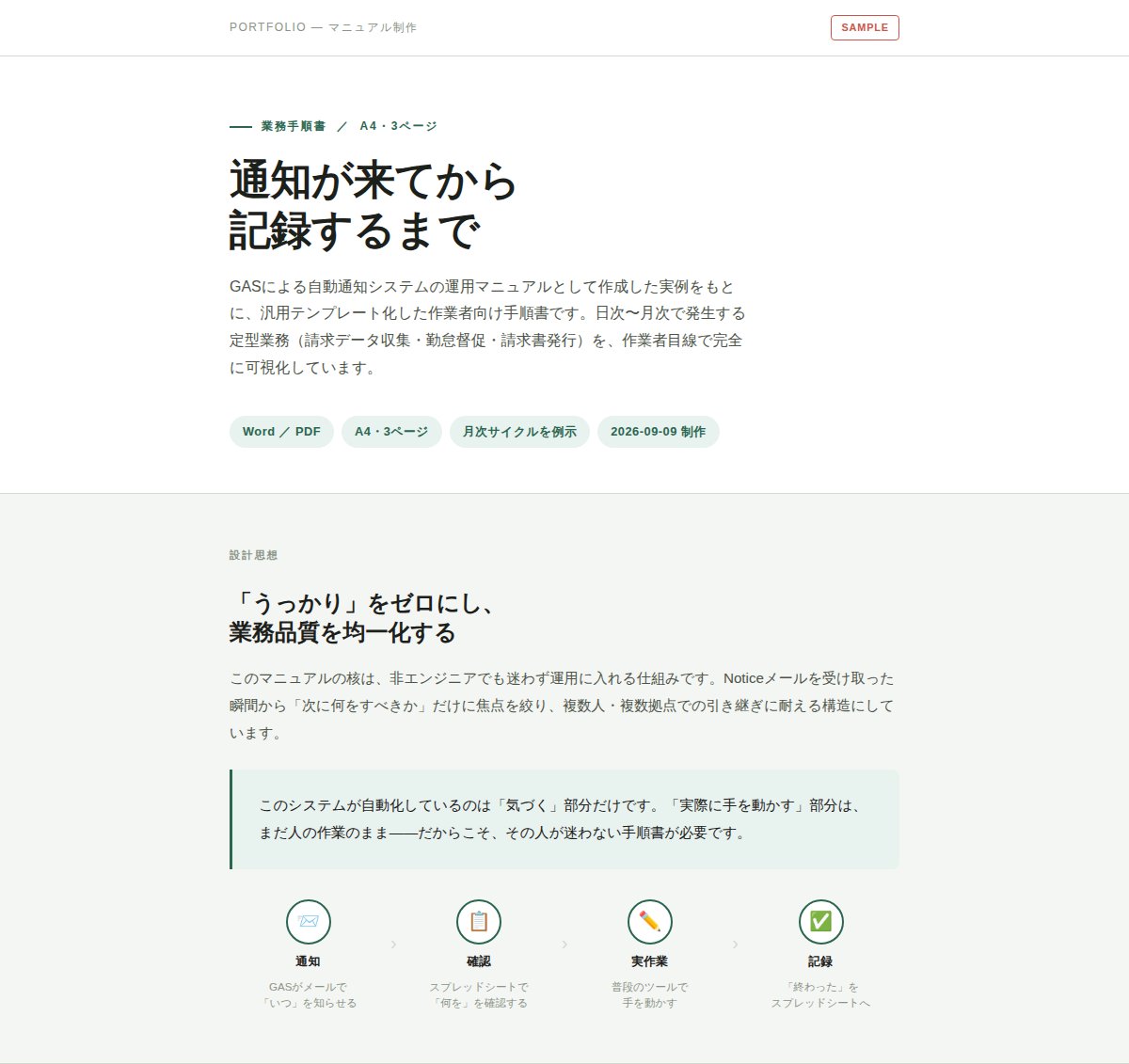Click the green checkmark icon above 記録
This screenshot has height=1064, width=1129.
pos(821,921)
